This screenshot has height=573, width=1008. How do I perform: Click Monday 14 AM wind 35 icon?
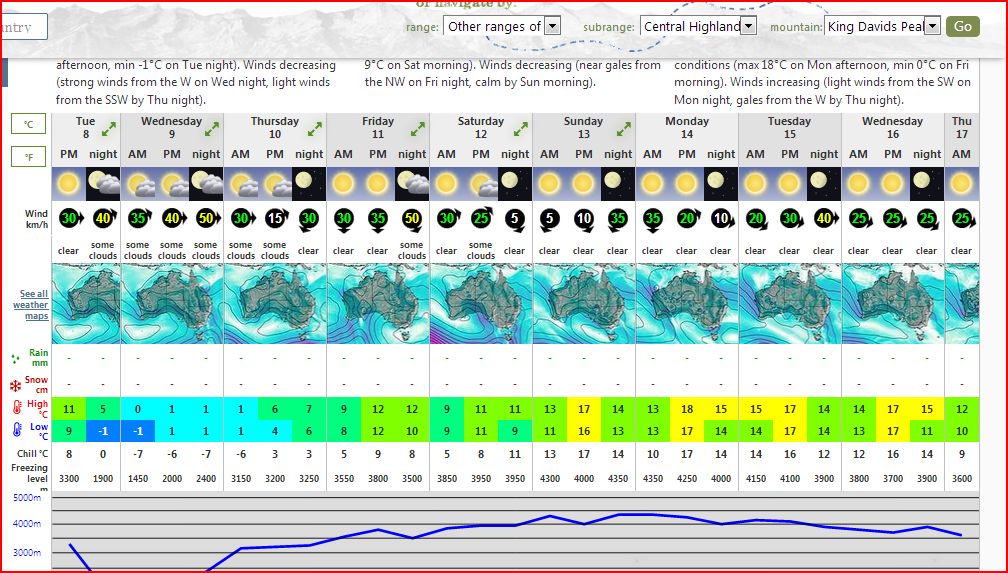click(x=652, y=219)
